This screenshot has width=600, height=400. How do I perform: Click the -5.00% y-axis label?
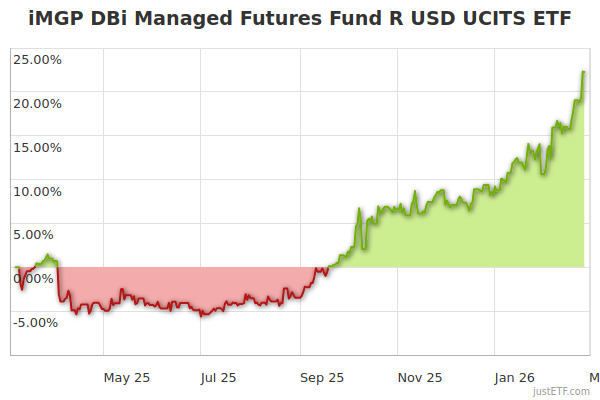tap(38, 323)
